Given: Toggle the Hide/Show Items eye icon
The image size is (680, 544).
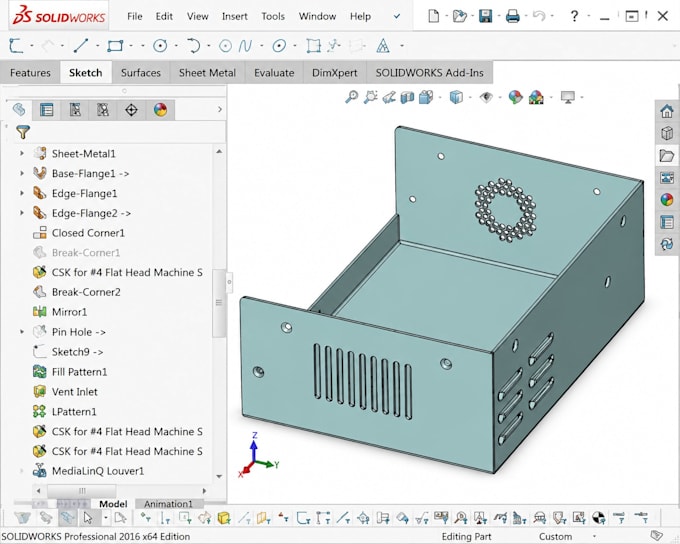Looking at the screenshot, I should (486, 97).
